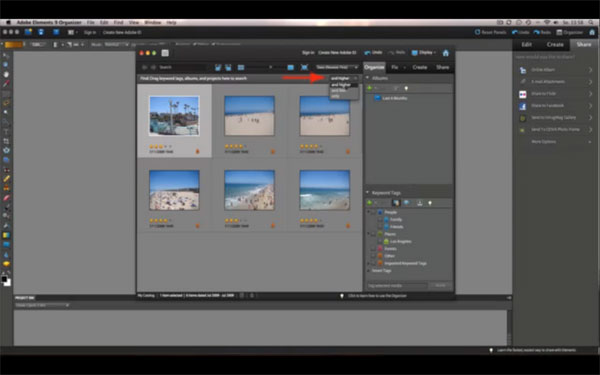Image resolution: width=600 pixels, height=375 pixels.
Task: Tick the Other keyword tag checkbox
Action: (x=373, y=256)
